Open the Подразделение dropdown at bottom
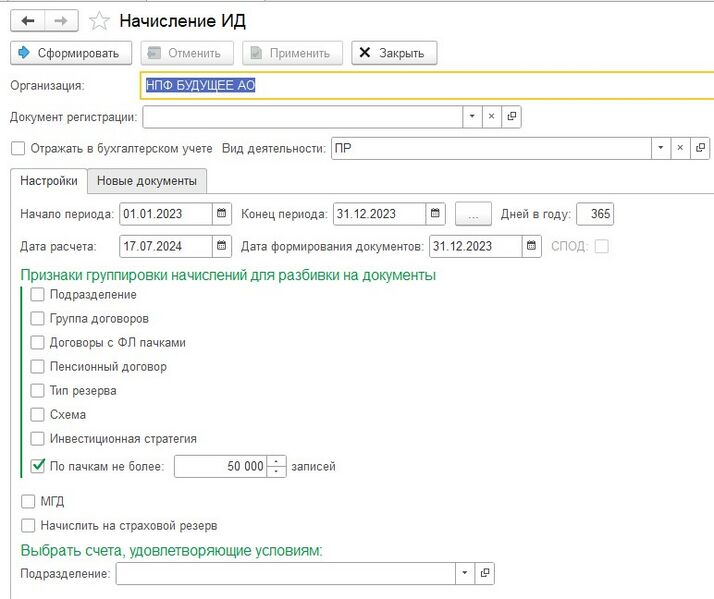The image size is (714, 599). (465, 573)
